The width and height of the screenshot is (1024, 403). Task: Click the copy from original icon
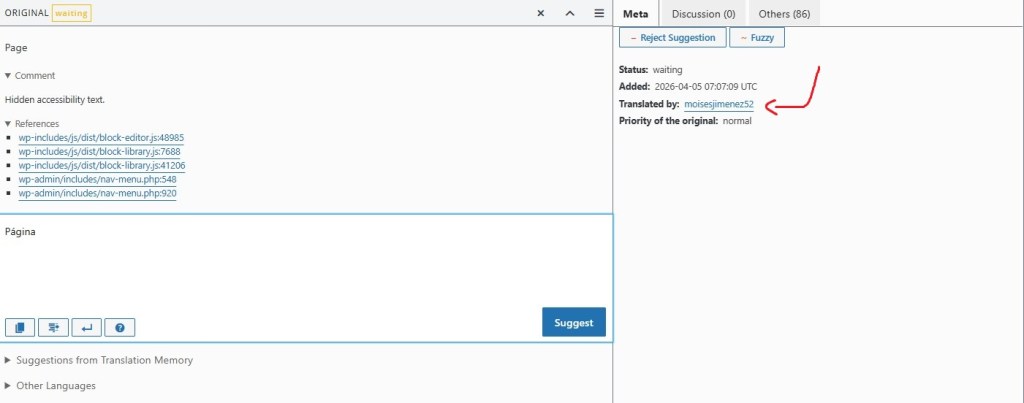click(20, 327)
